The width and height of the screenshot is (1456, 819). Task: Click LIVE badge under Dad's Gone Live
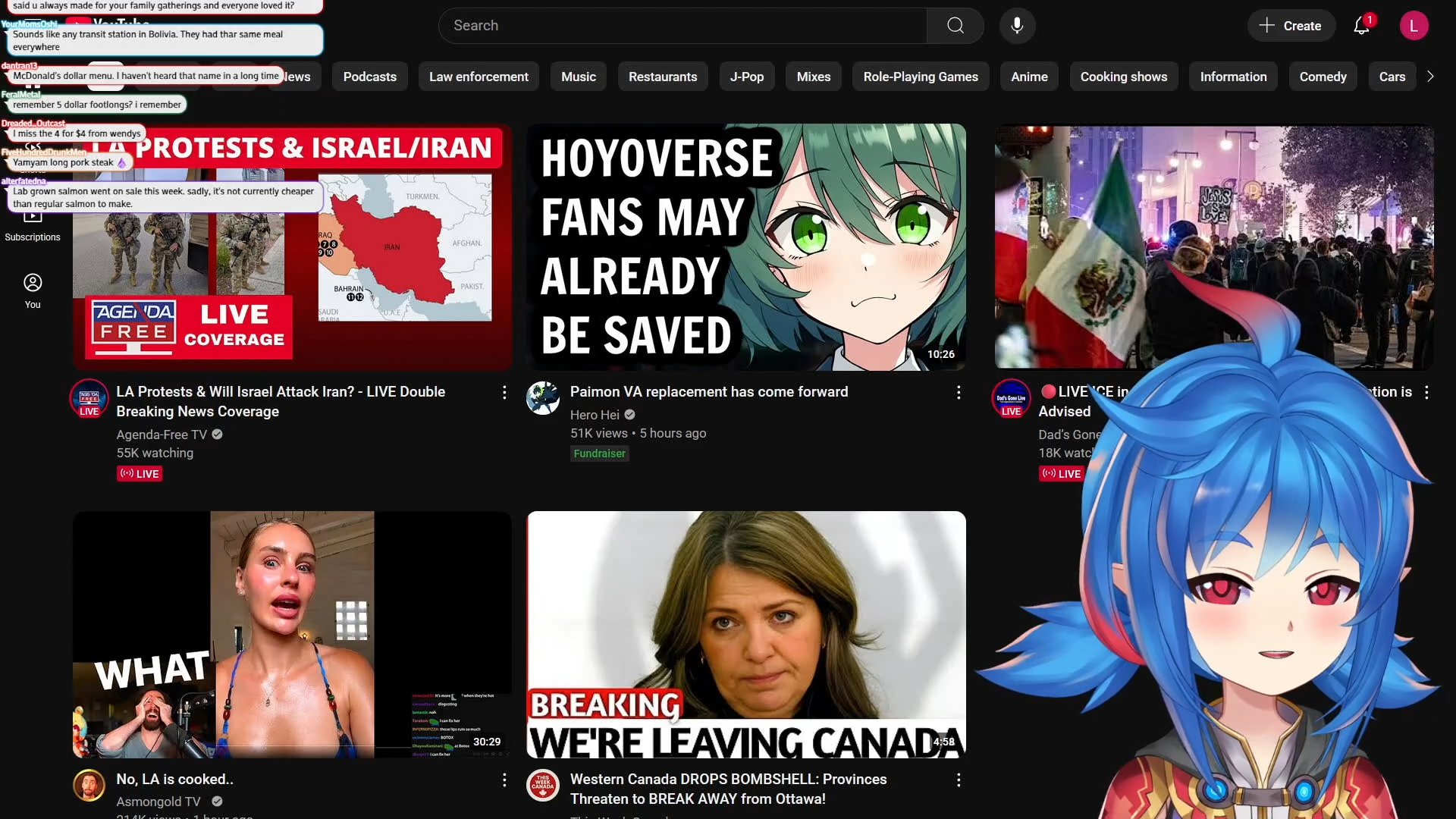1062,474
